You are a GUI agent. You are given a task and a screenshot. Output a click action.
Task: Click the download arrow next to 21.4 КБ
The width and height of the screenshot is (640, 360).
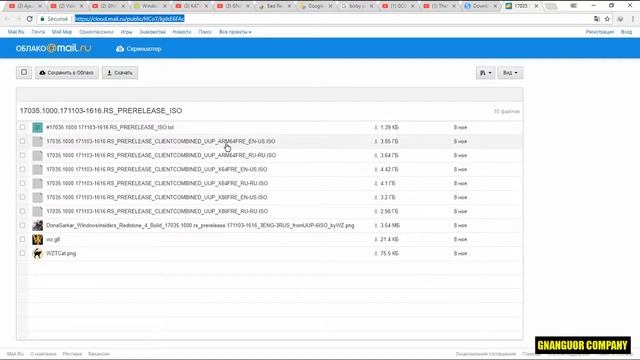[376, 239]
